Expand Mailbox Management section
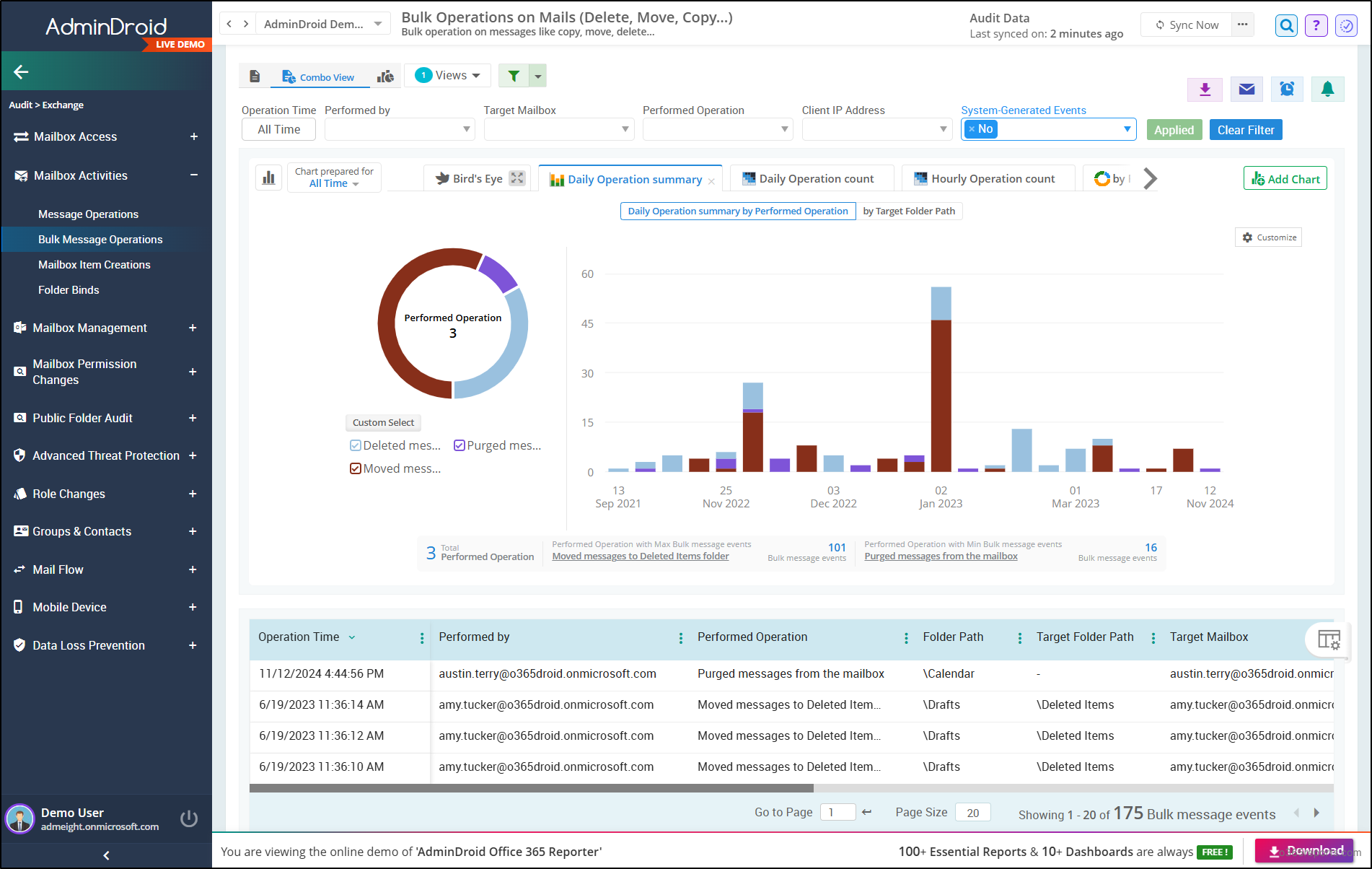 tap(193, 328)
